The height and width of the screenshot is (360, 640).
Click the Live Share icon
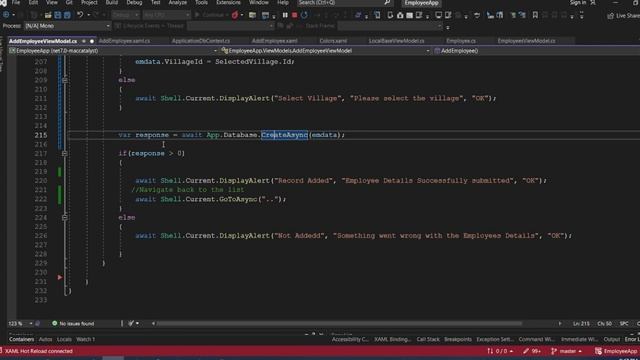point(610,16)
